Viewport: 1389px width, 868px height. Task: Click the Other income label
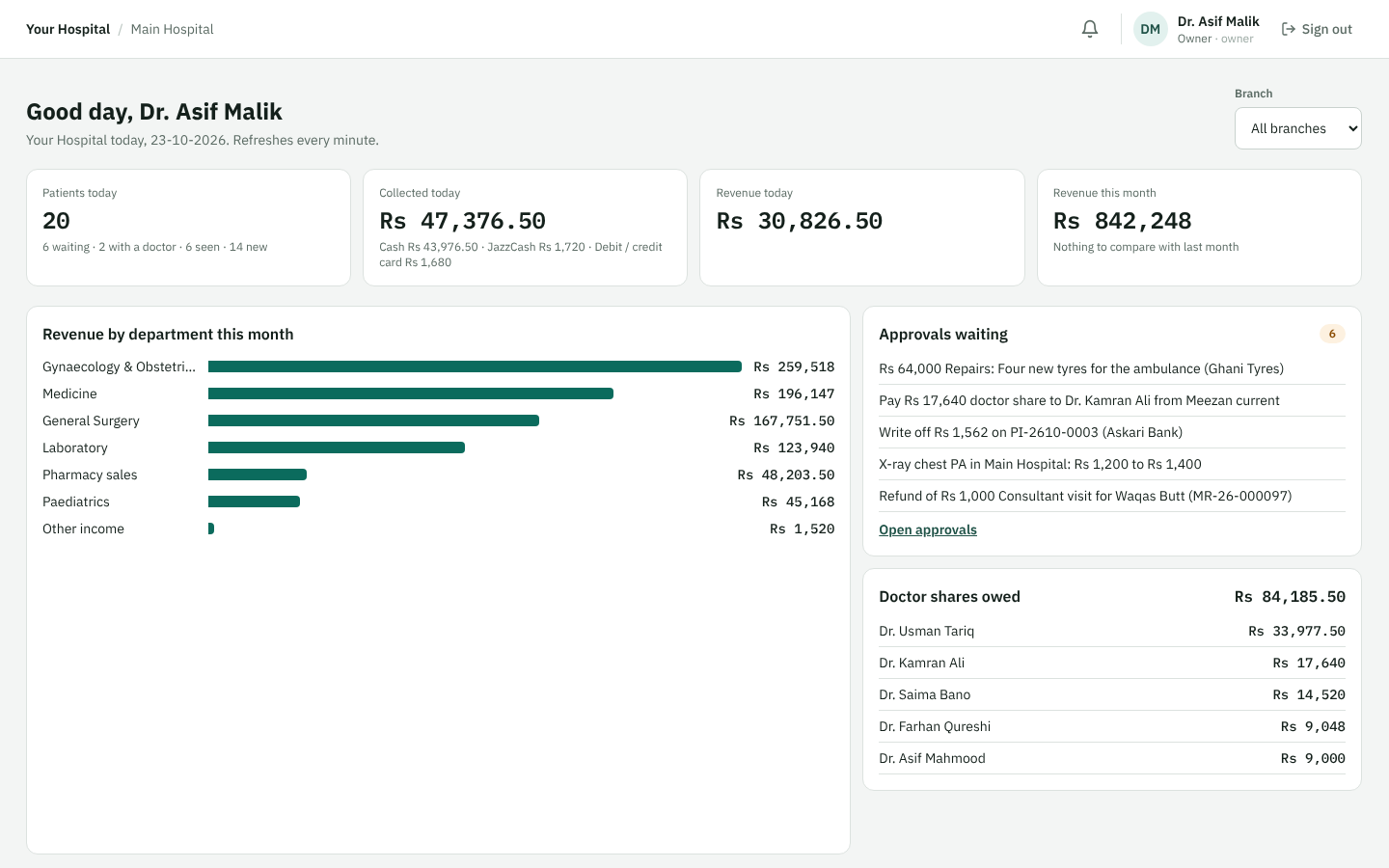pos(83,529)
